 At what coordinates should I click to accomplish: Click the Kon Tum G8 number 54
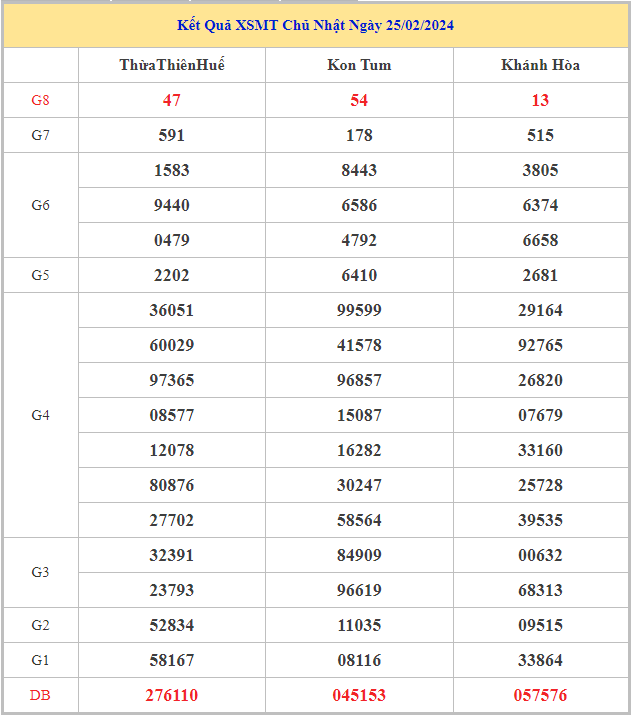(359, 100)
